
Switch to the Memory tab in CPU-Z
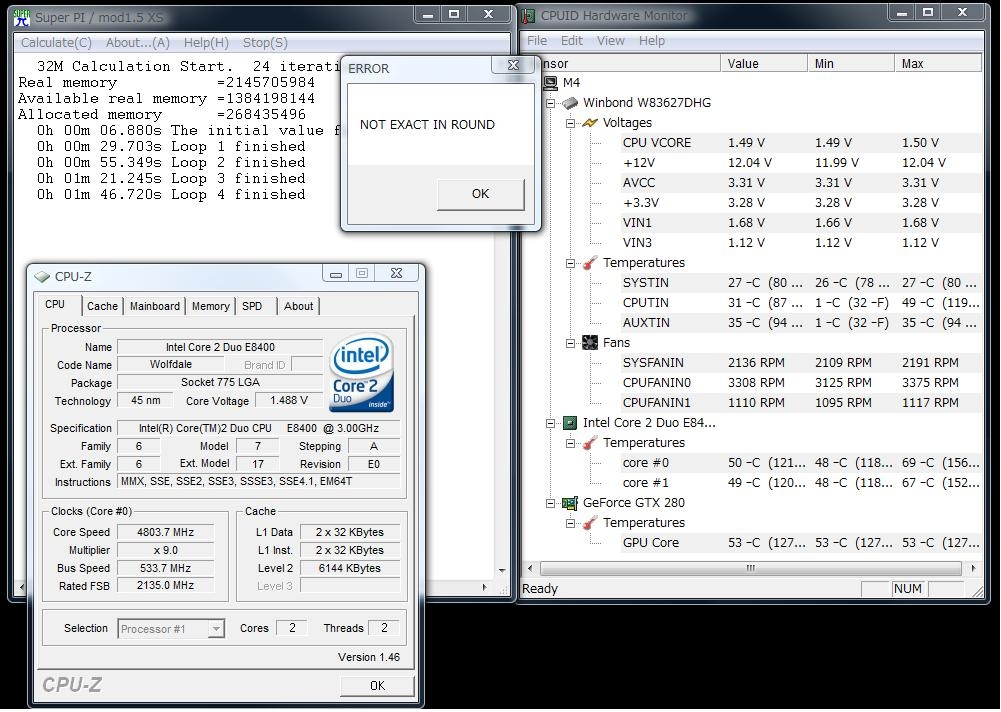tap(210, 306)
